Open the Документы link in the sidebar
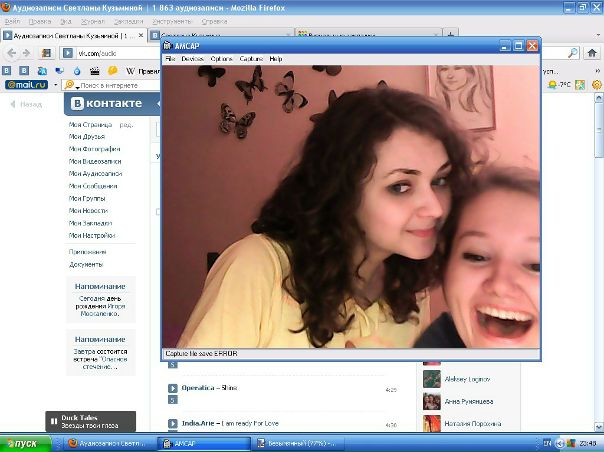 tap(86, 264)
